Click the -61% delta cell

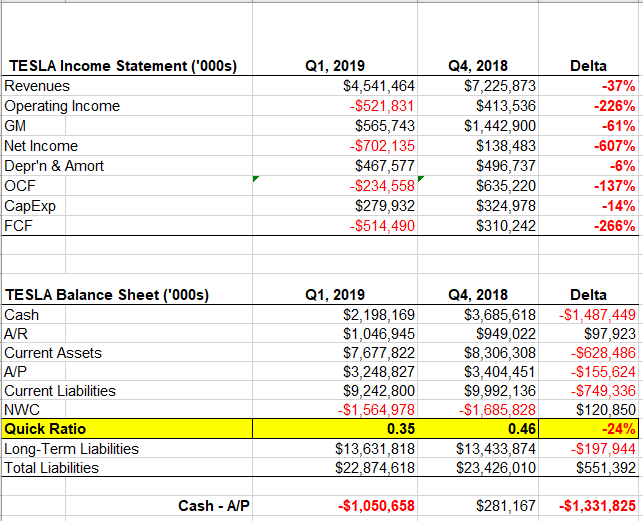618,126
